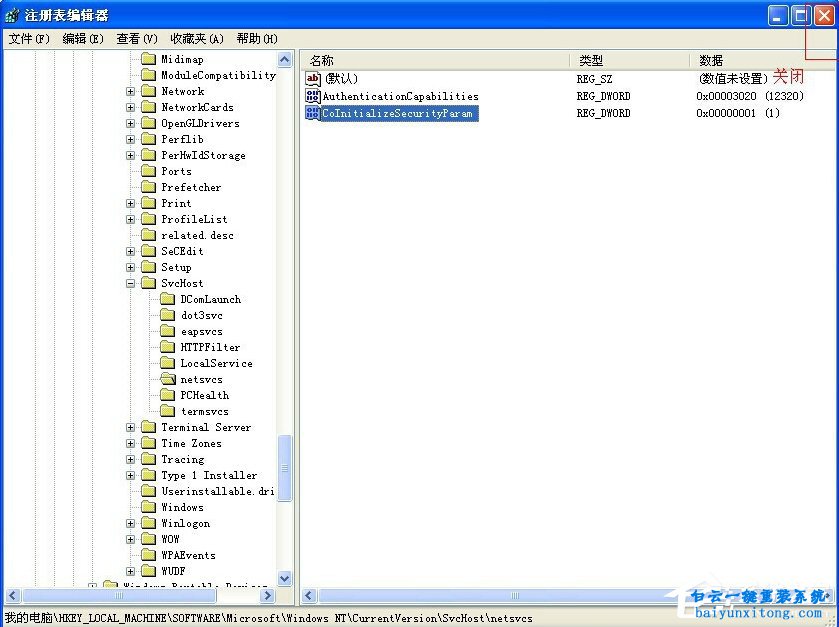Click the 名称 column header
This screenshot has height=627, width=839.
[400, 59]
